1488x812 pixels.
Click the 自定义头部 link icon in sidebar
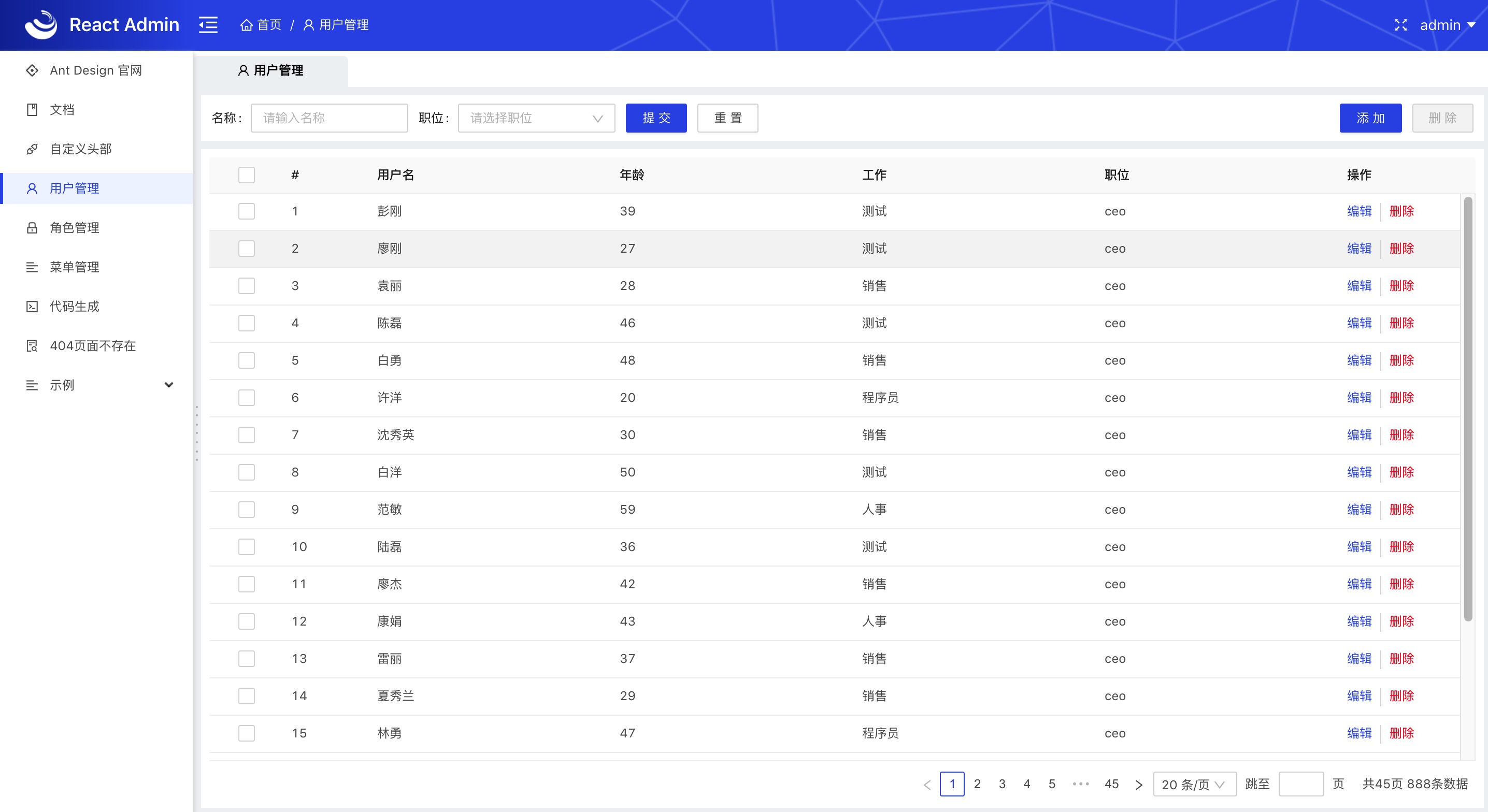tap(32, 149)
